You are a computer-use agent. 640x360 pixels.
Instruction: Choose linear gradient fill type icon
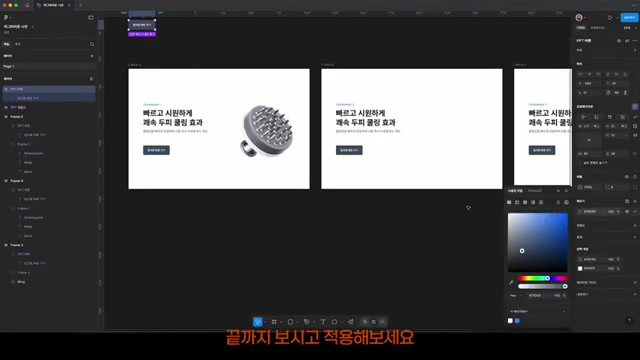pyautogui.click(x=517, y=202)
